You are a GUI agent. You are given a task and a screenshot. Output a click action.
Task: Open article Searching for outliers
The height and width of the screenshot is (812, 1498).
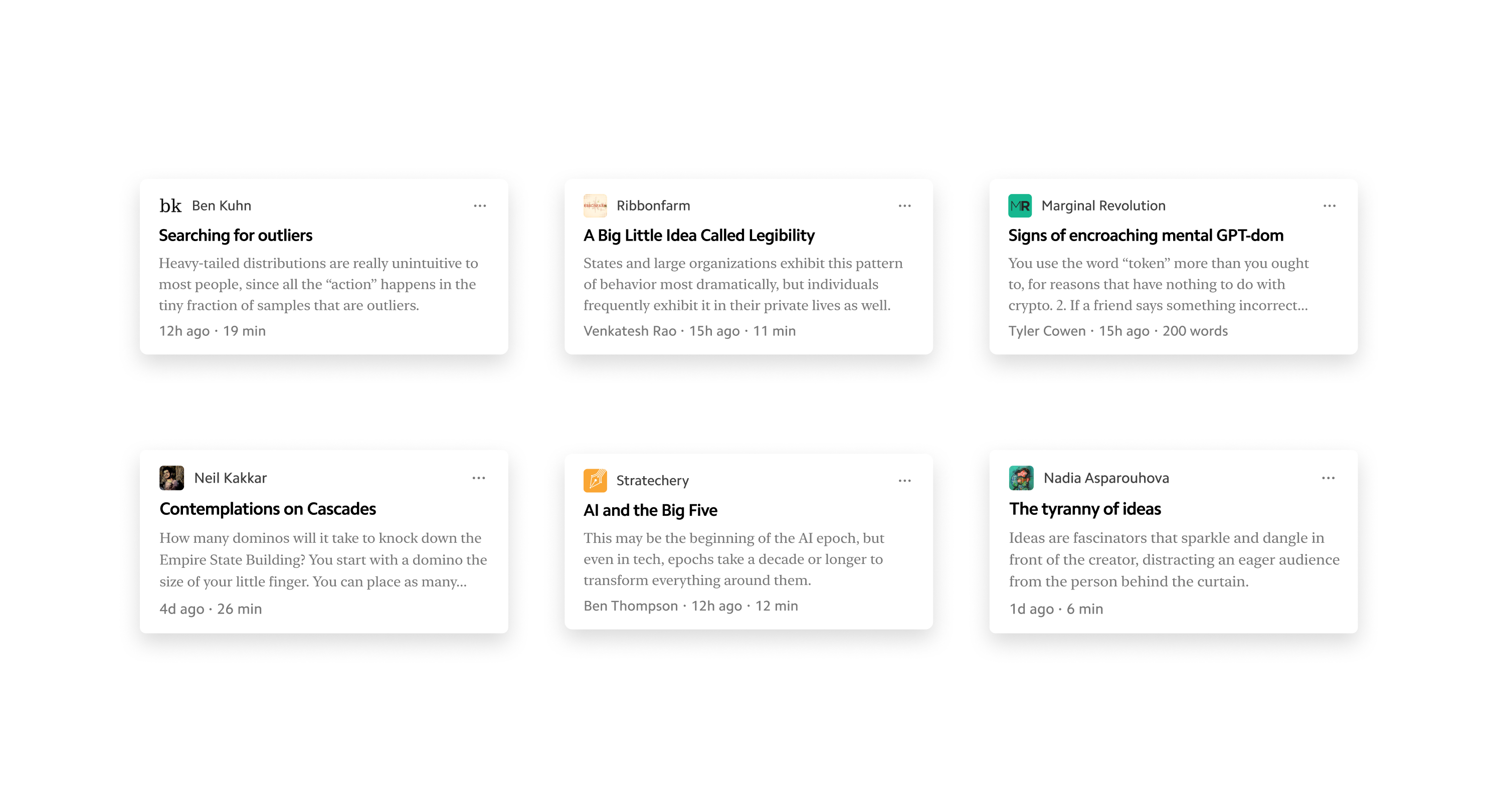236,236
